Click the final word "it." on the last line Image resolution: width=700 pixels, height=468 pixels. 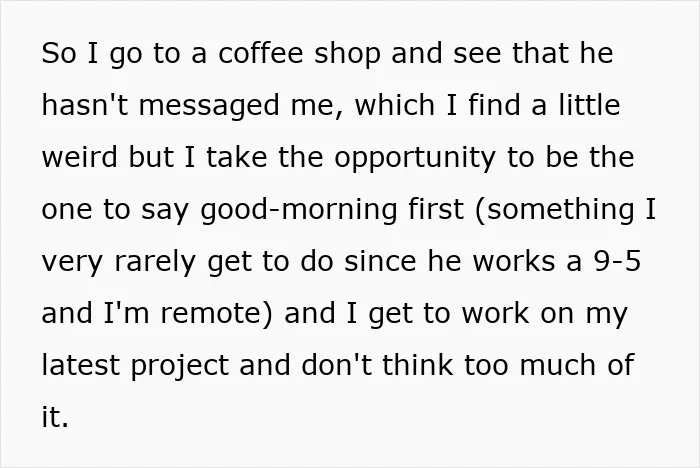[55, 417]
